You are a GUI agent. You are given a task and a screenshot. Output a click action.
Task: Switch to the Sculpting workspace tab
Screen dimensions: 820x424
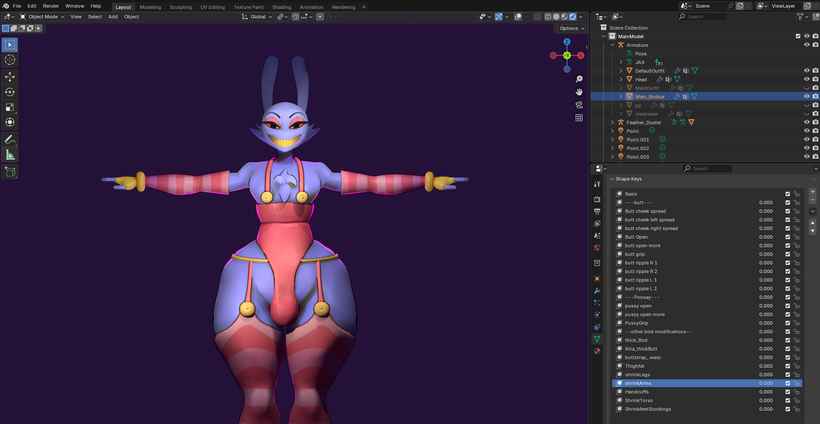pyautogui.click(x=180, y=6)
